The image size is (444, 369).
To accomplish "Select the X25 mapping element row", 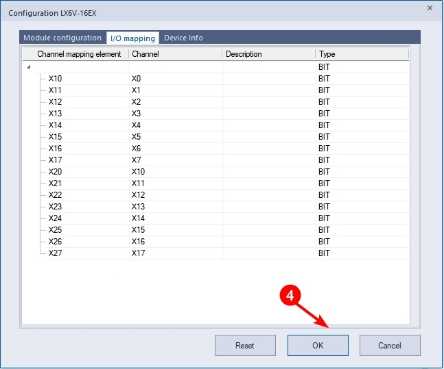I will coord(215,230).
